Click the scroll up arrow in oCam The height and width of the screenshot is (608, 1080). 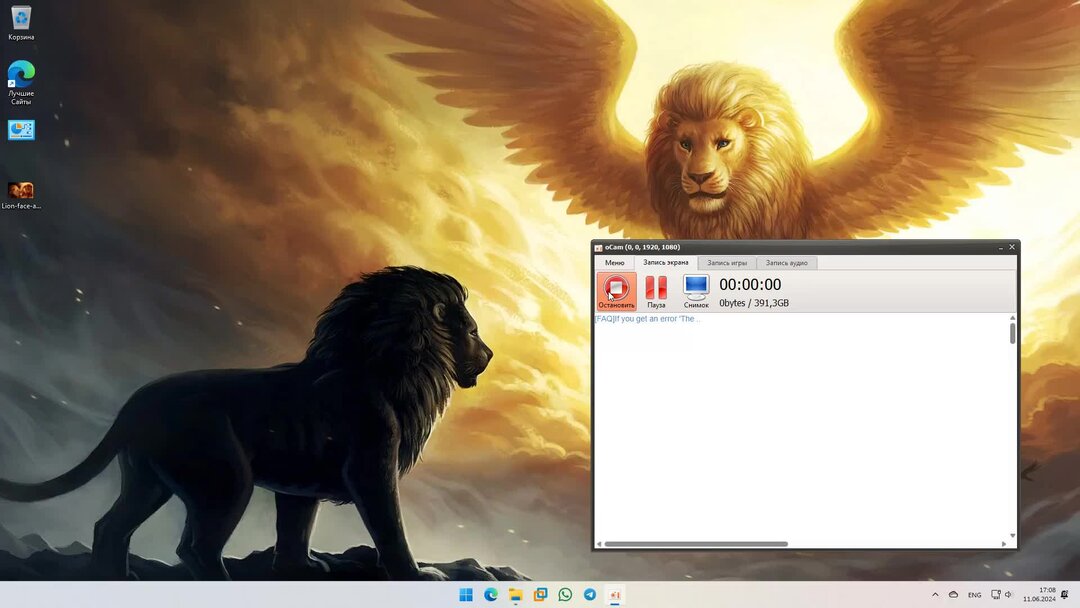[1012, 318]
